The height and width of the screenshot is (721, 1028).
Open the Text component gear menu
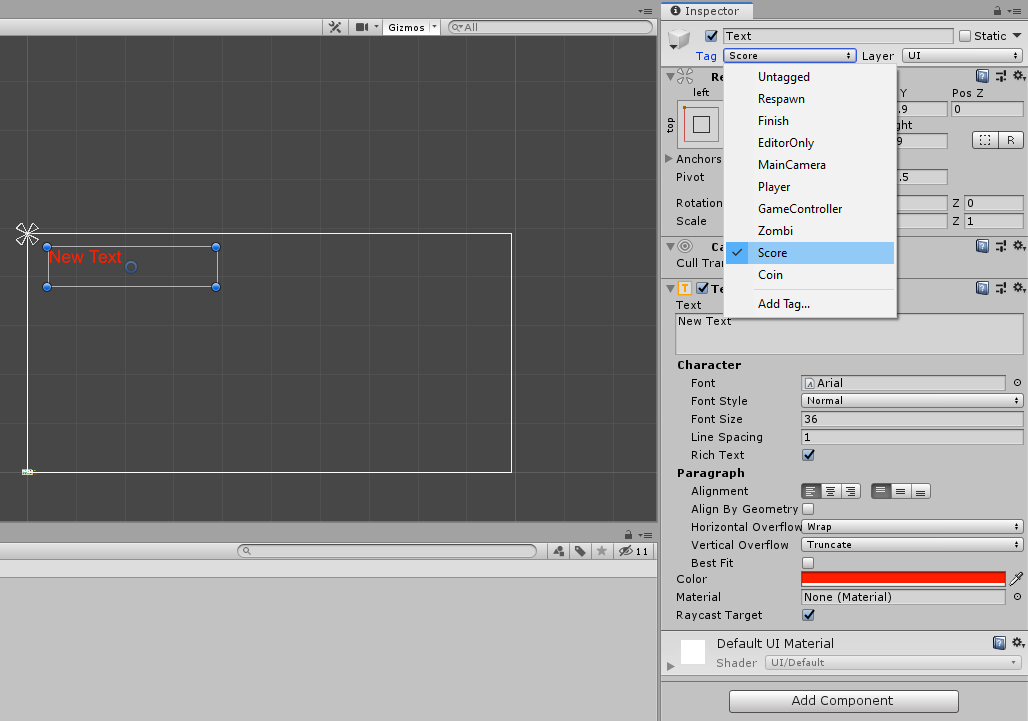(1019, 288)
